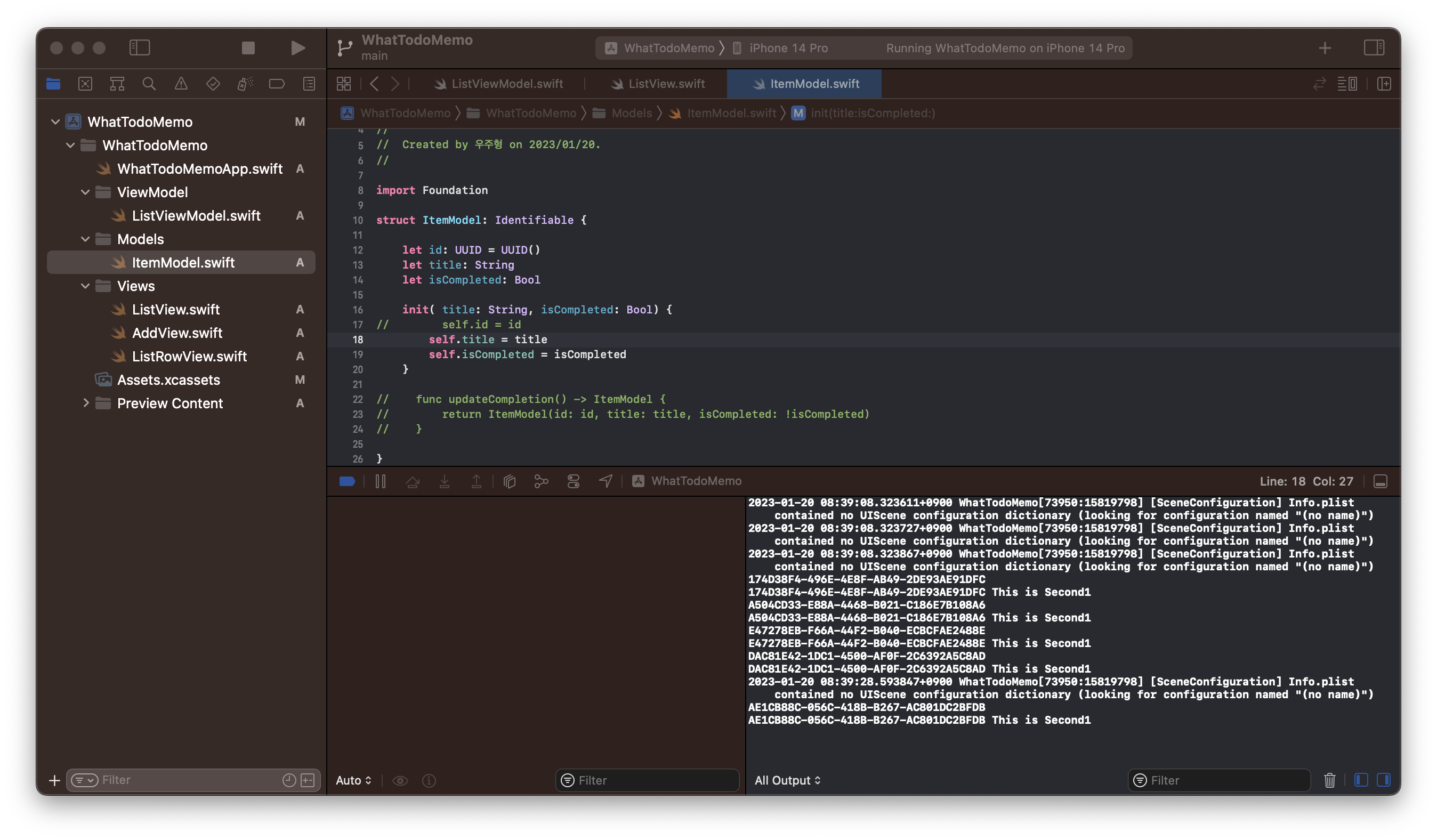This screenshot has height=840, width=1437.
Task: Expand the Preview Content folder
Action: click(85, 402)
